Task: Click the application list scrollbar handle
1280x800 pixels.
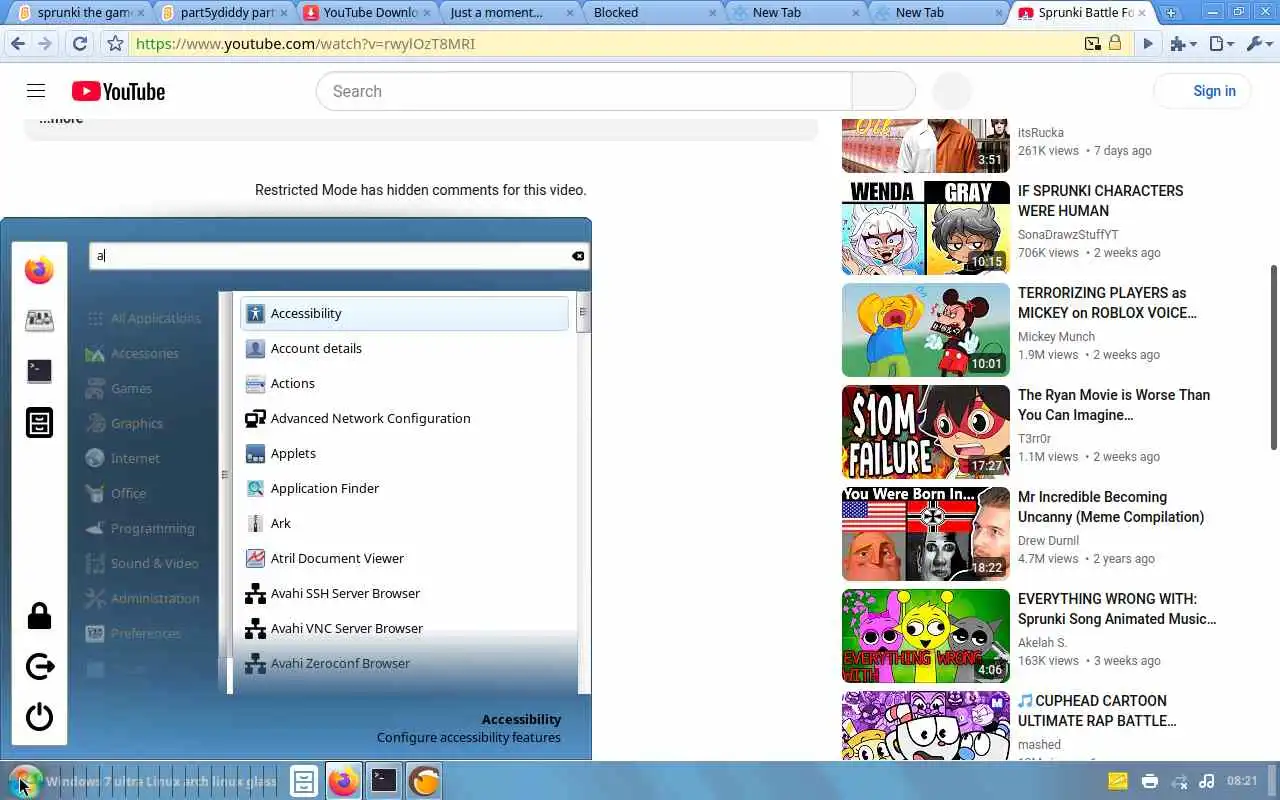Action: coord(583,312)
